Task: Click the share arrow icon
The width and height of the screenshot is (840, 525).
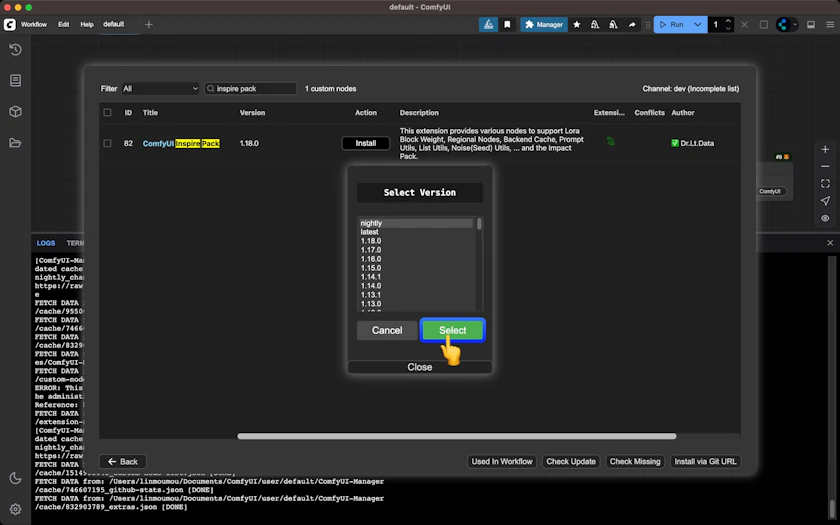Action: pos(632,24)
